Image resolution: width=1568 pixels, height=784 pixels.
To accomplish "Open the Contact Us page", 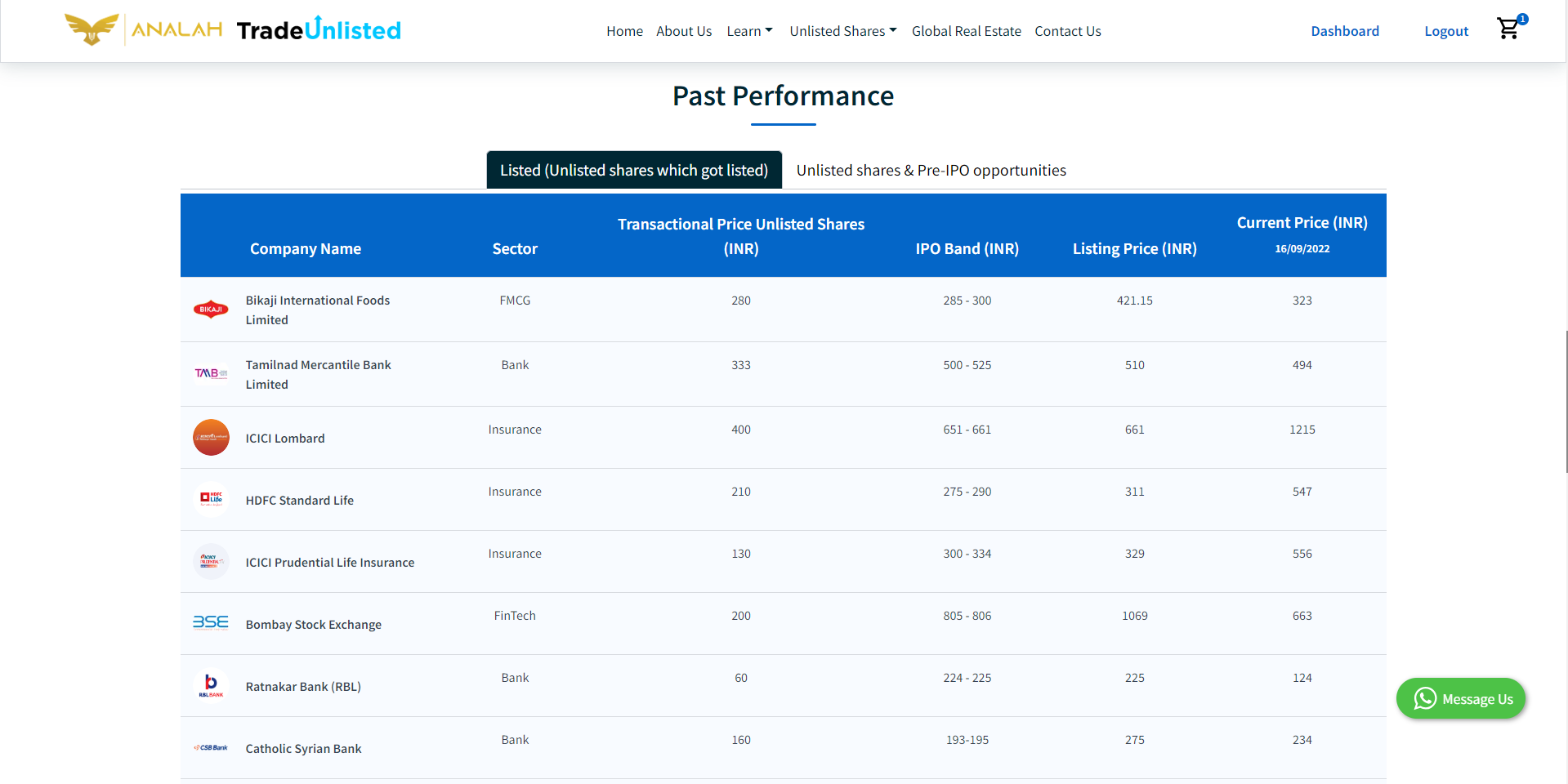I will (x=1067, y=31).
